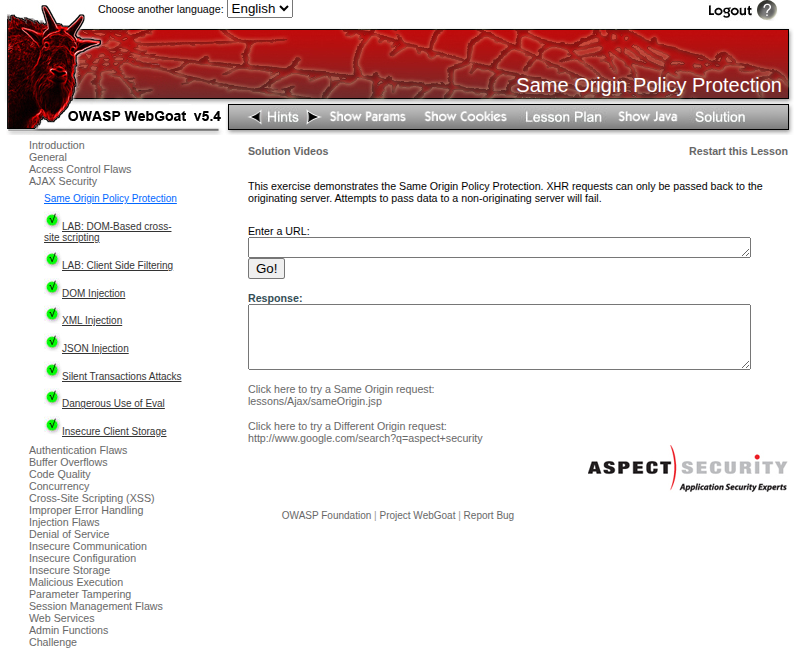Viewport: 799px width, 666px height.
Task: Collapse the AJAX Security category
Action: click(x=63, y=181)
